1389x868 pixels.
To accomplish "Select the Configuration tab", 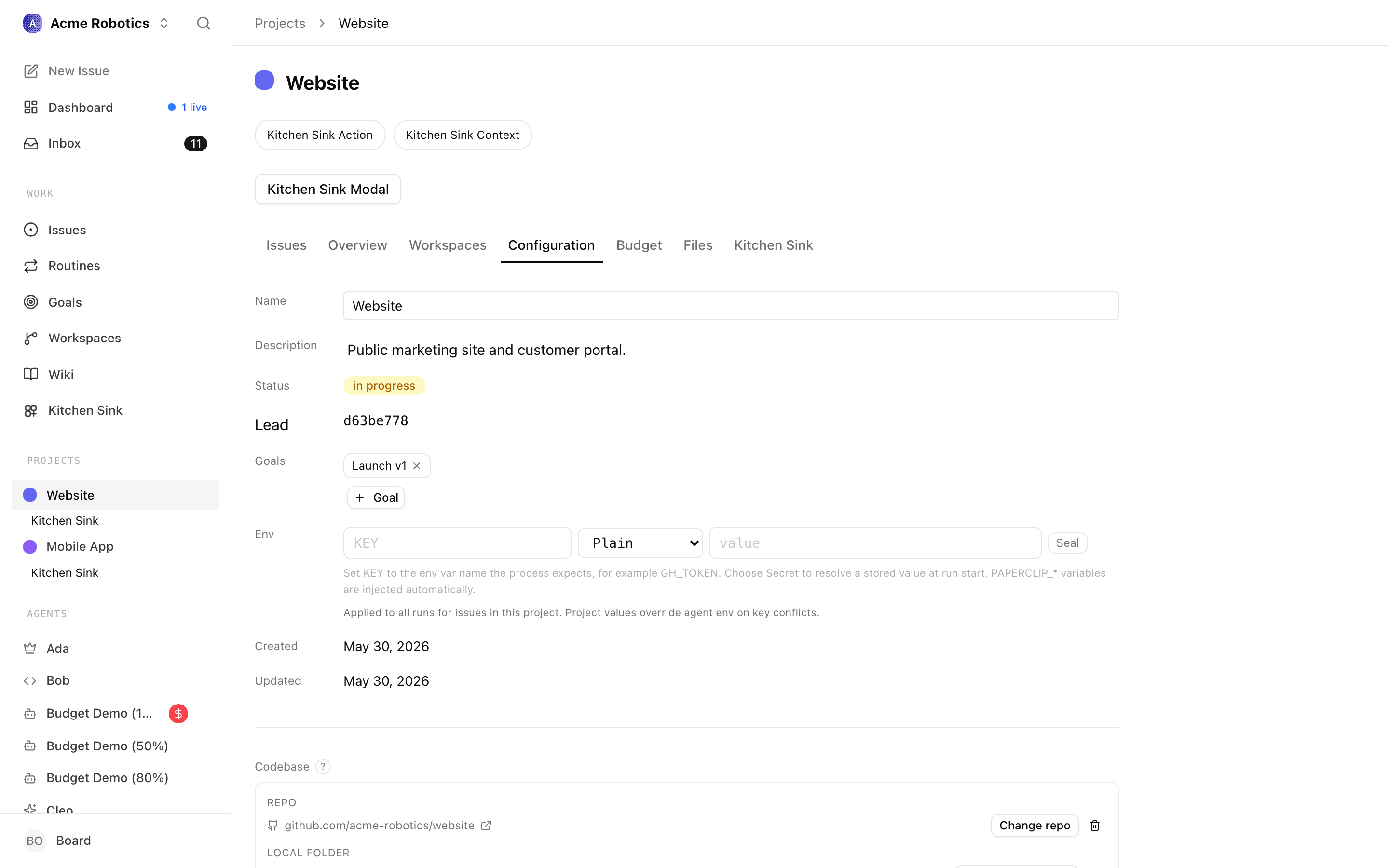I will (x=551, y=245).
